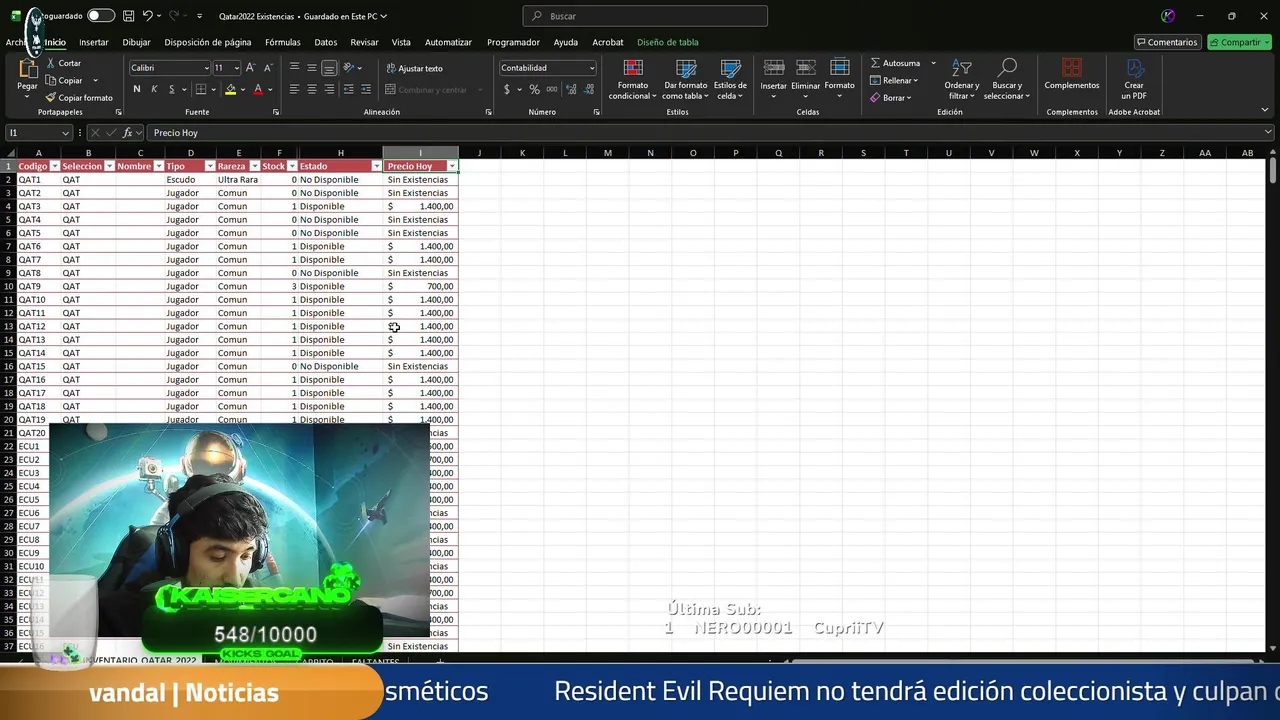1280x720 pixels.
Task: Increase font size with large A
Action: (x=250, y=68)
